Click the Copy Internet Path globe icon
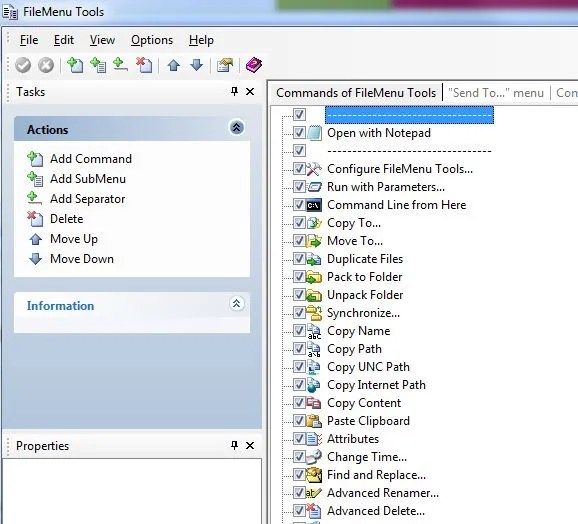578x524 pixels. coord(314,385)
